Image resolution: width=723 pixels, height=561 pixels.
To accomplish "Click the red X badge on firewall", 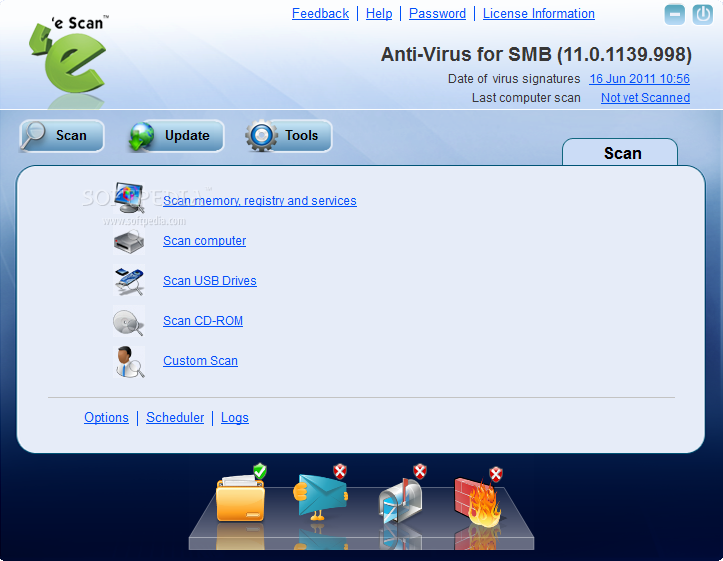I will click(496, 474).
